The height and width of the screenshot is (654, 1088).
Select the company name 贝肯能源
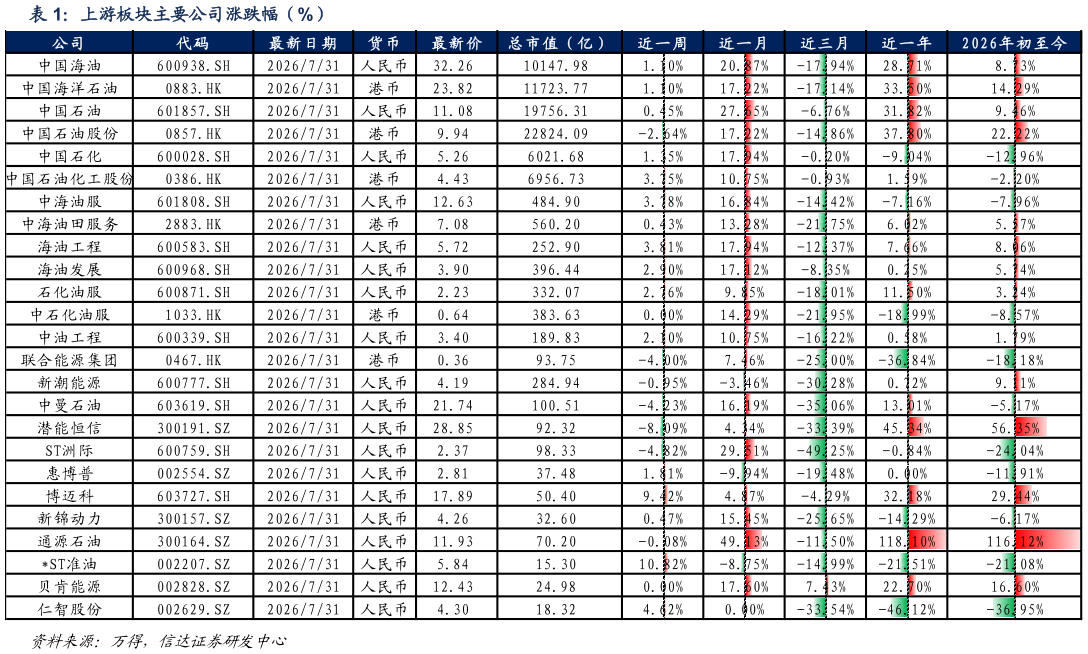(x=69, y=587)
